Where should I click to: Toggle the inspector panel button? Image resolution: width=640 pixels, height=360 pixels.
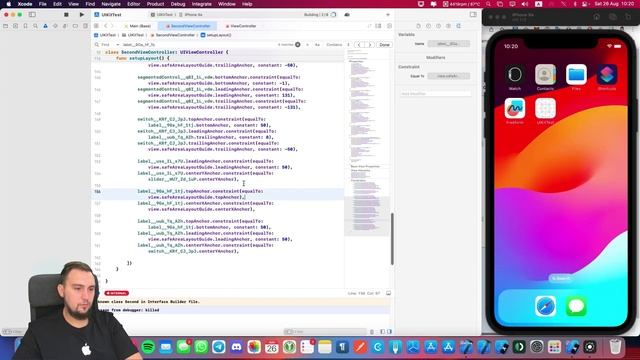point(473,14)
